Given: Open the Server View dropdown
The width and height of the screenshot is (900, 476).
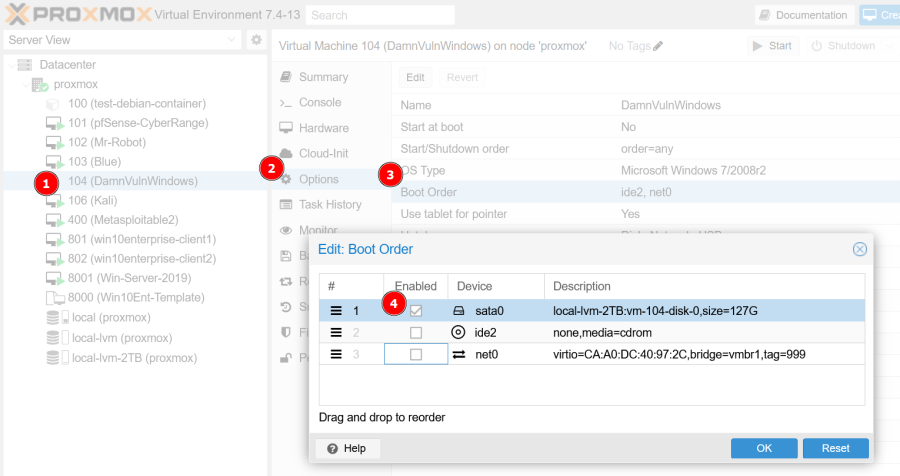Looking at the screenshot, I should pos(231,40).
